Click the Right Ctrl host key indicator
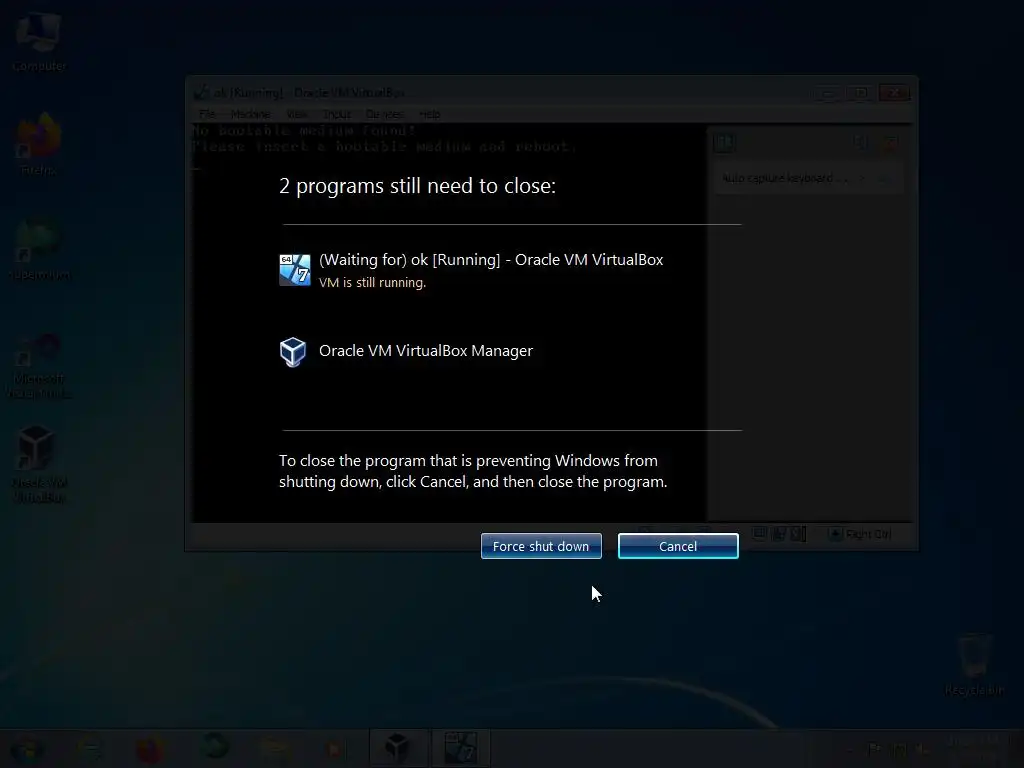 (x=861, y=534)
